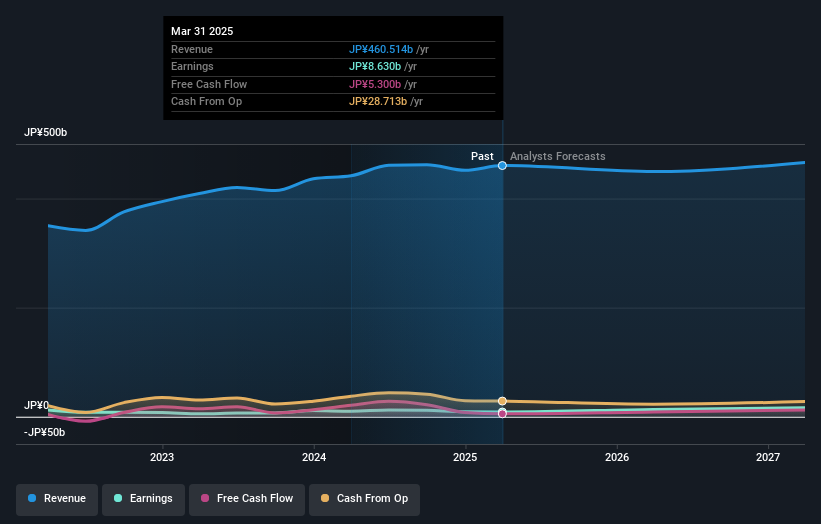Click the Mar 31 2025 tooltip date
The width and height of the screenshot is (821, 524).
[202, 31]
